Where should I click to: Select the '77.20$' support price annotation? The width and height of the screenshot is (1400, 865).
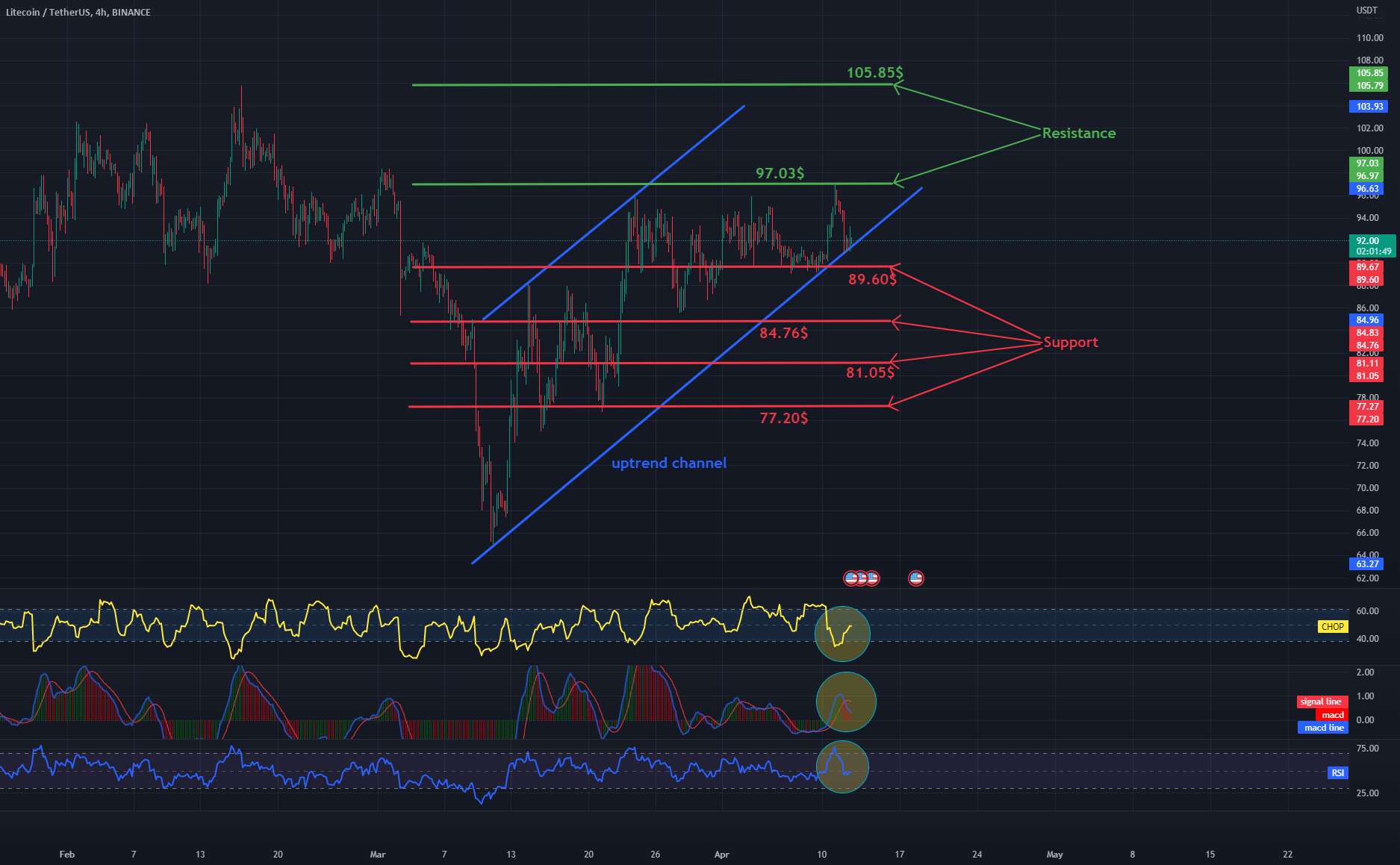tap(784, 419)
